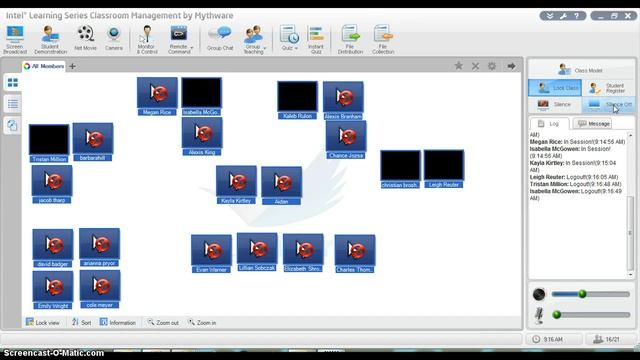640x360 pixels.
Task: Click Zoom in
Action: tap(202, 322)
